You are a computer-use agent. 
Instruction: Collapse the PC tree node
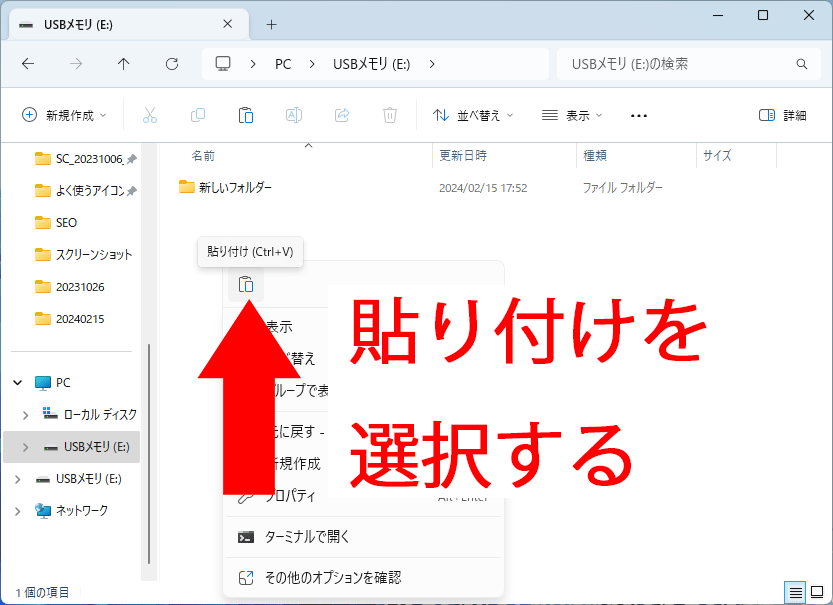coord(18,382)
